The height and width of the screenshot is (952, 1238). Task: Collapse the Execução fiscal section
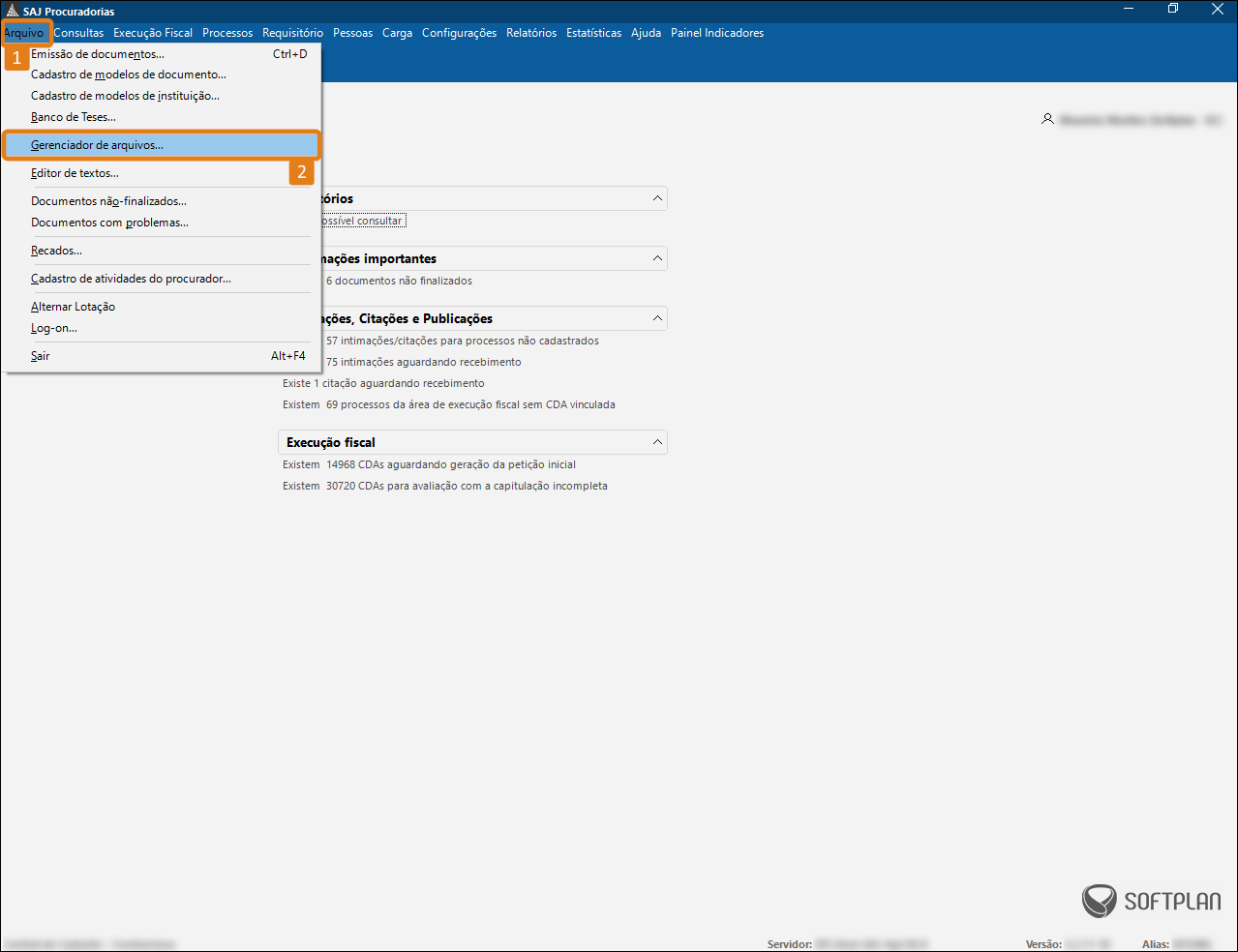click(x=657, y=442)
